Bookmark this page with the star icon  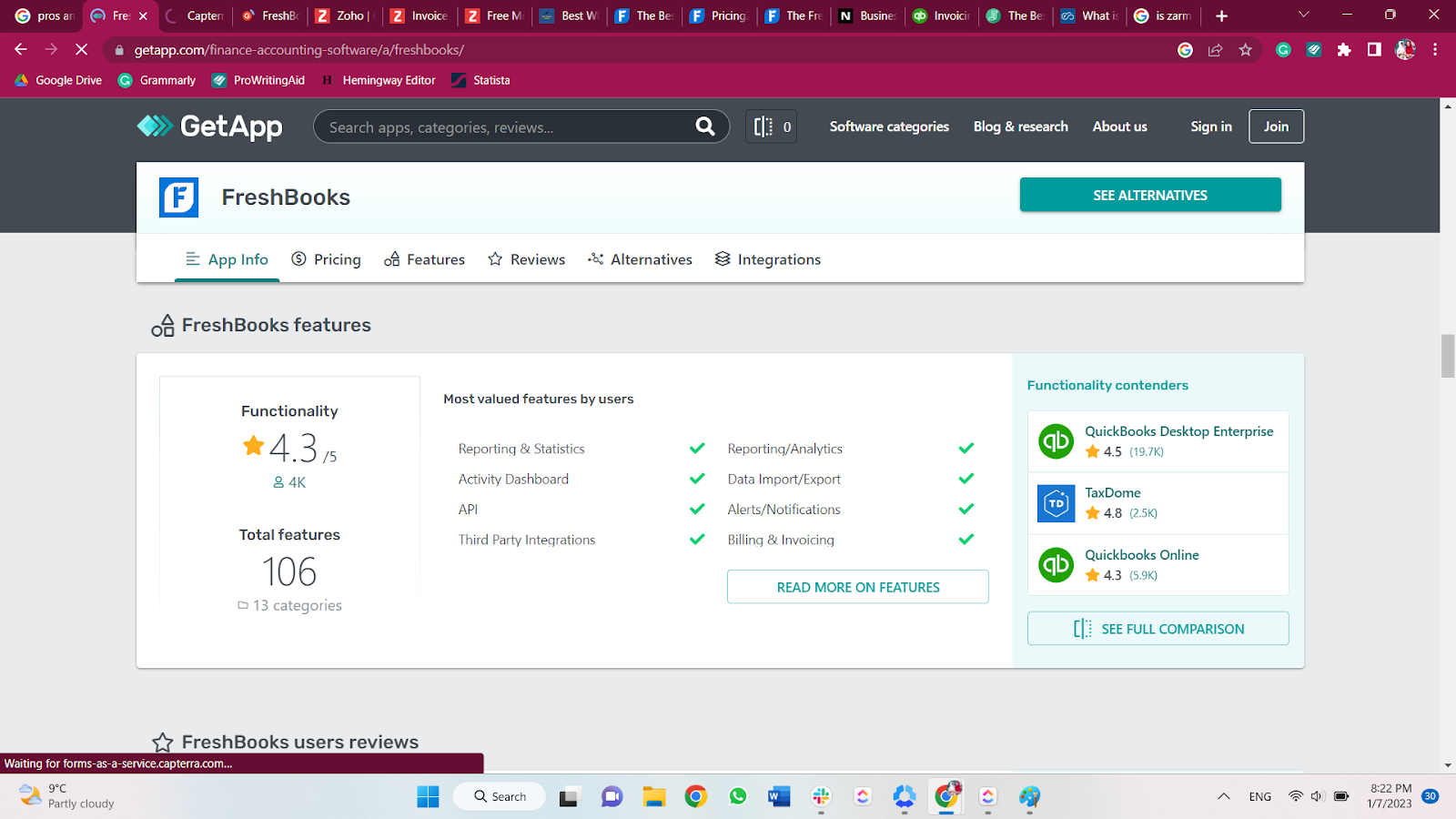coord(1246,50)
